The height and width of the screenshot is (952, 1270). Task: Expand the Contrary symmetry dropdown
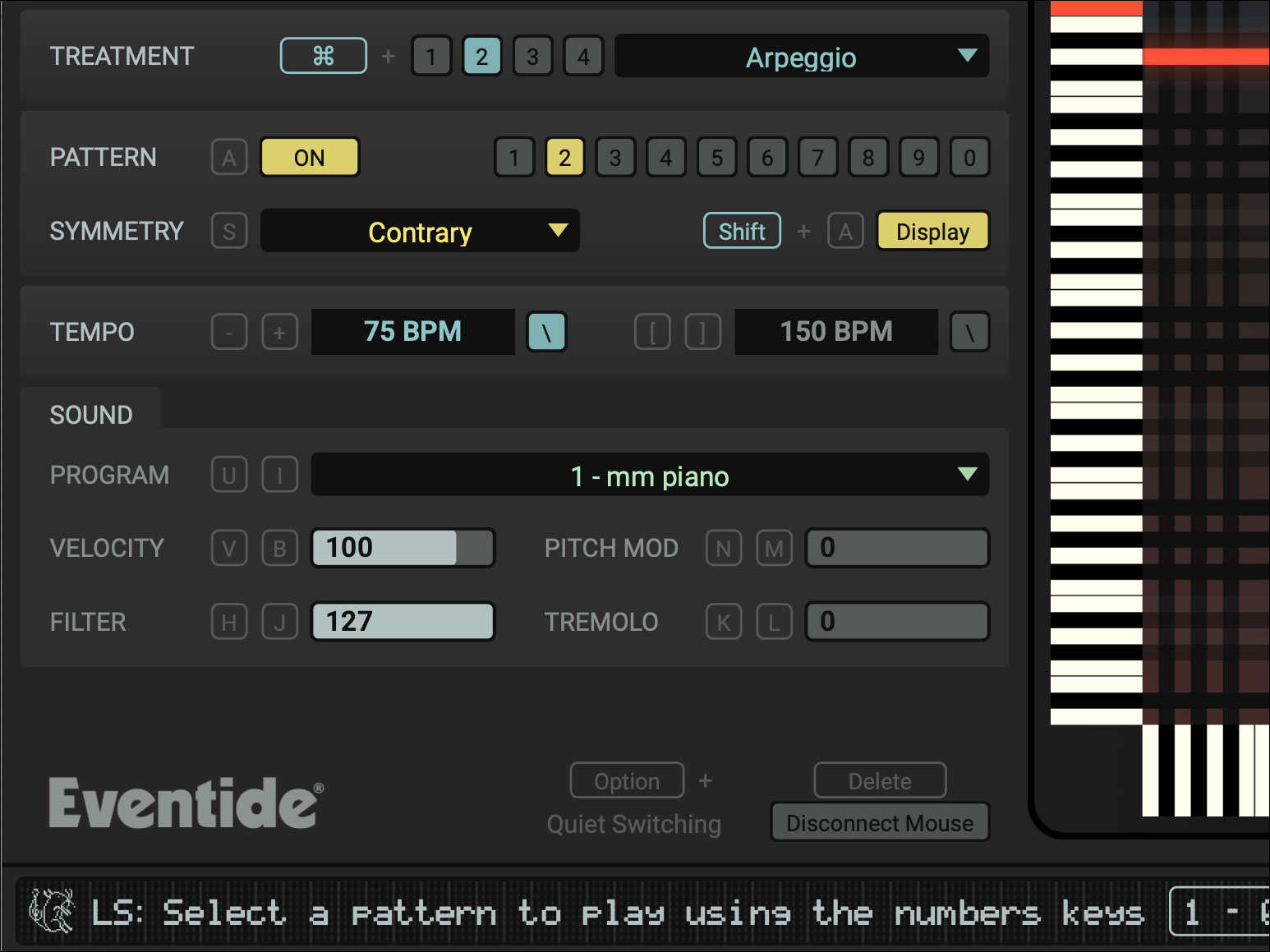(x=420, y=232)
